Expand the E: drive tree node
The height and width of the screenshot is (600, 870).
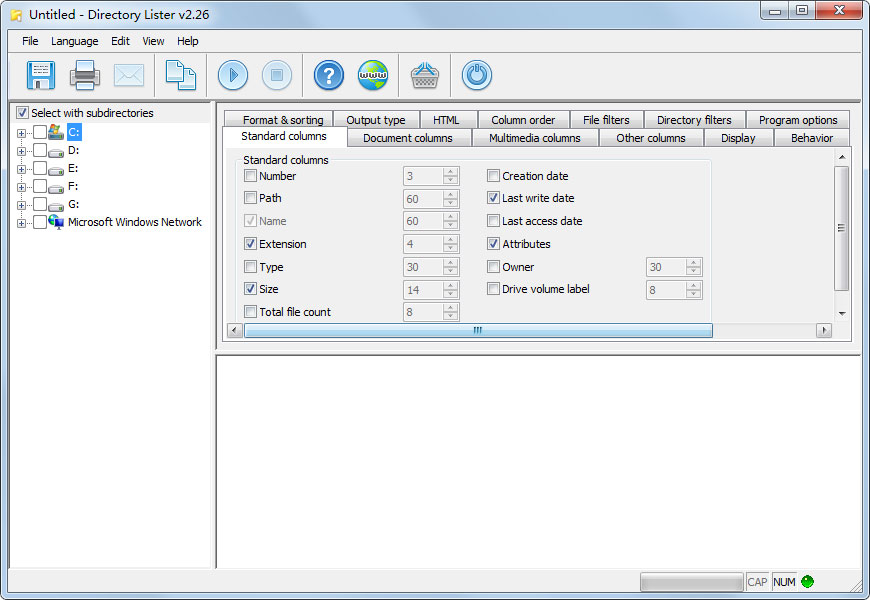tap(21, 169)
